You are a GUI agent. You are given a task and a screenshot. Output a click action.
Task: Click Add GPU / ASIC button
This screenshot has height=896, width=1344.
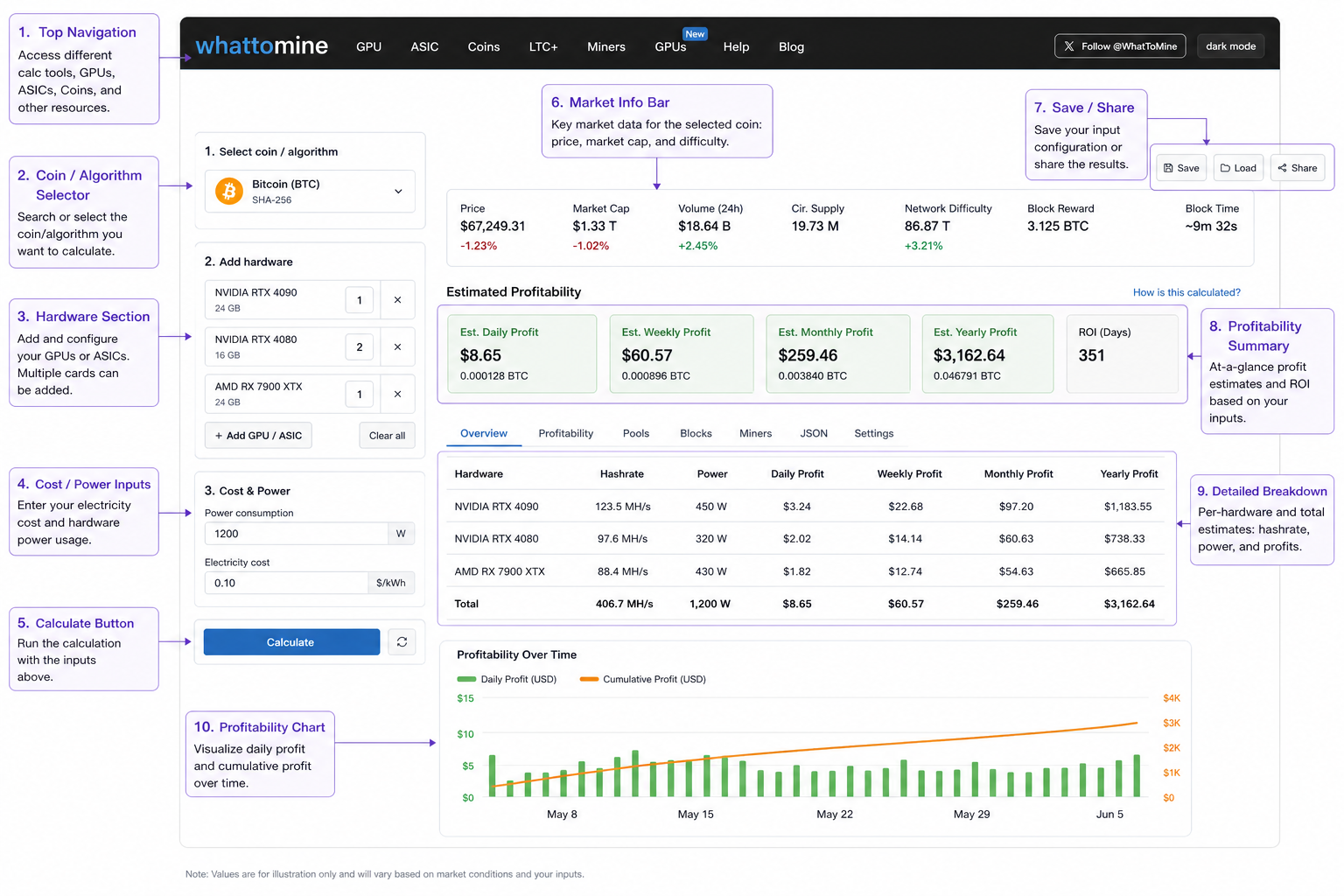(x=258, y=435)
